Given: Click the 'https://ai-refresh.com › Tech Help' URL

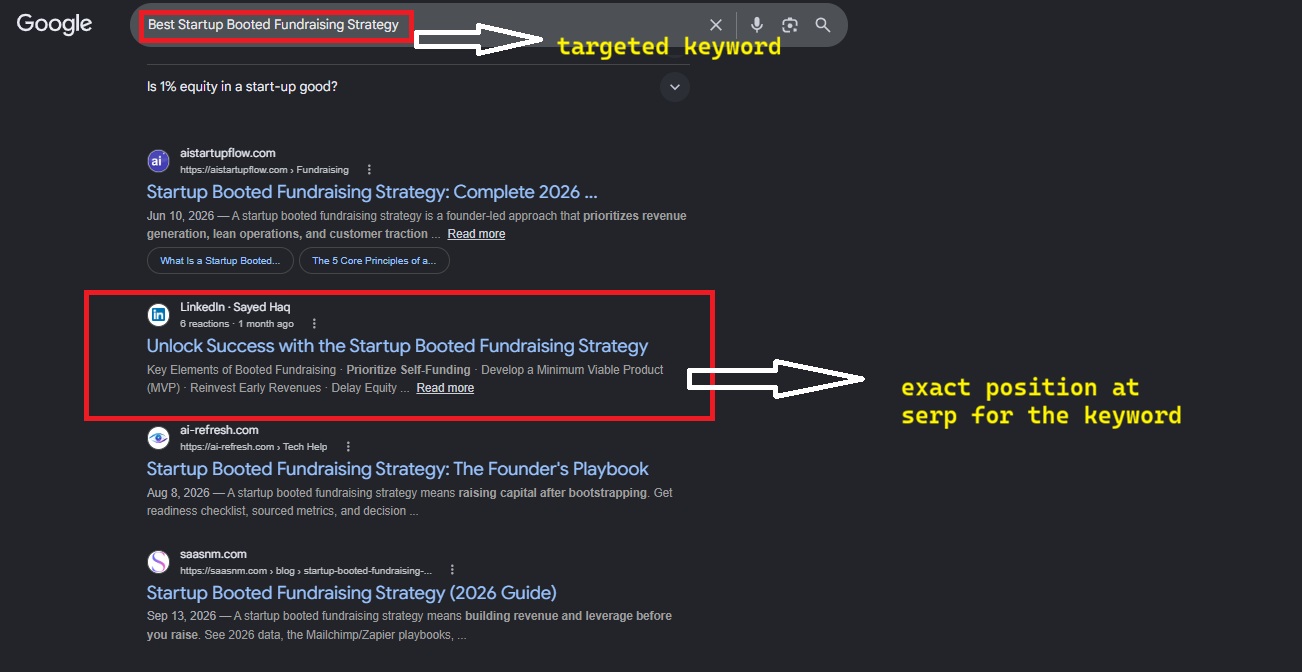Looking at the screenshot, I should 254,447.
